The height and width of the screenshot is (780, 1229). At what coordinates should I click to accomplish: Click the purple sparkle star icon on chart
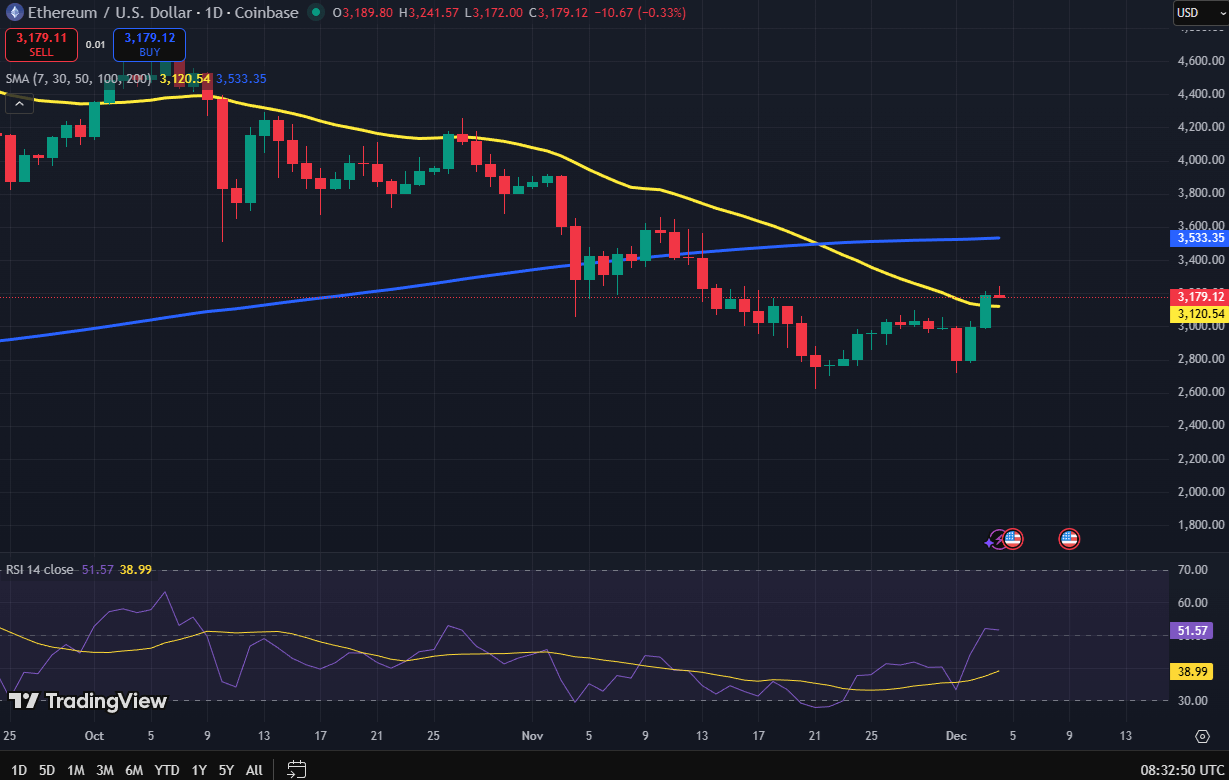989,542
